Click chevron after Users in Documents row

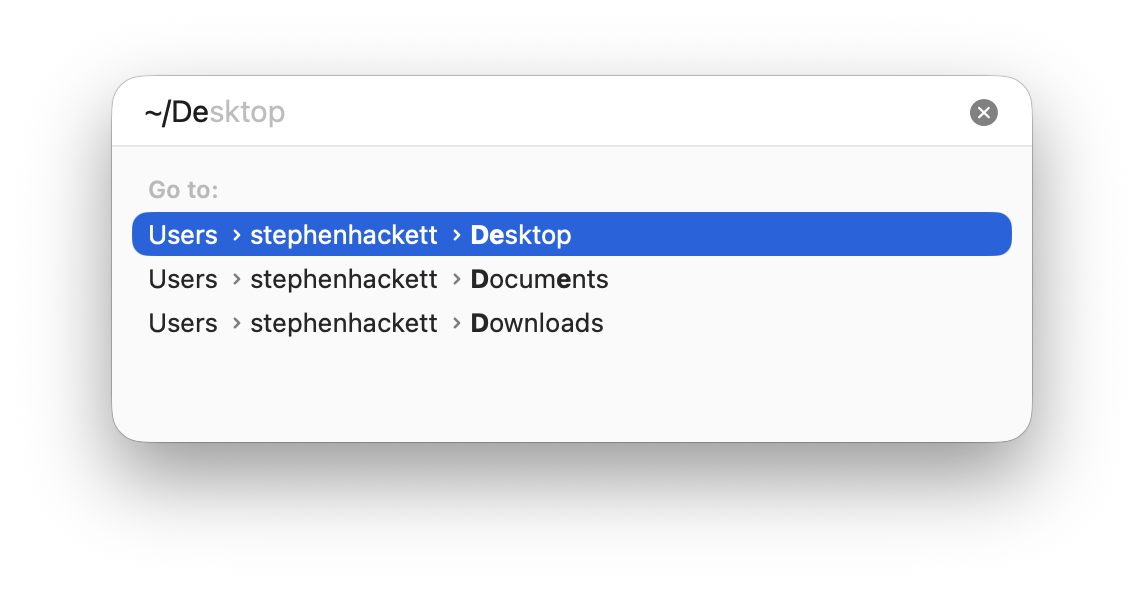(x=236, y=279)
